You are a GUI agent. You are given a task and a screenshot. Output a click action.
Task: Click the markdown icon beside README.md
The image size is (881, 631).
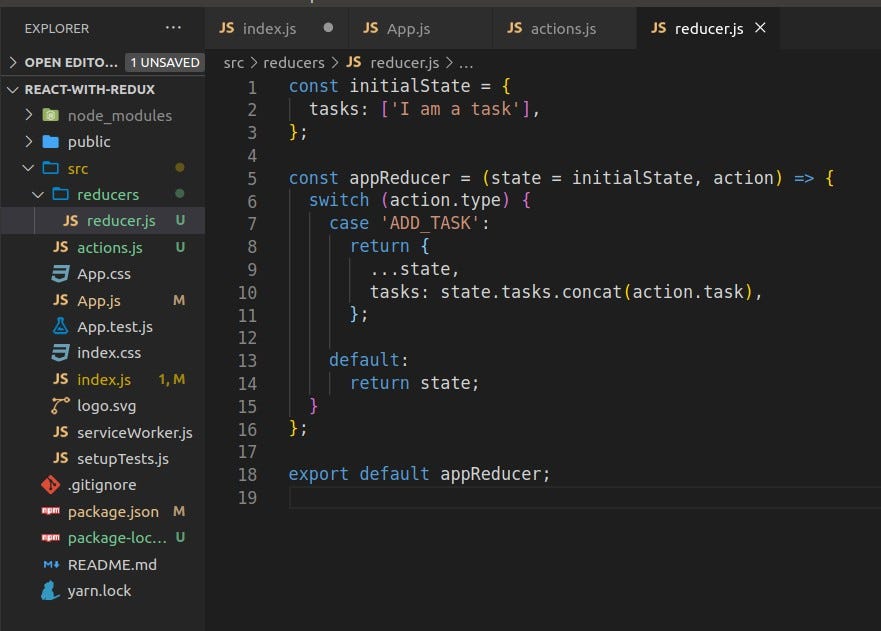50,564
